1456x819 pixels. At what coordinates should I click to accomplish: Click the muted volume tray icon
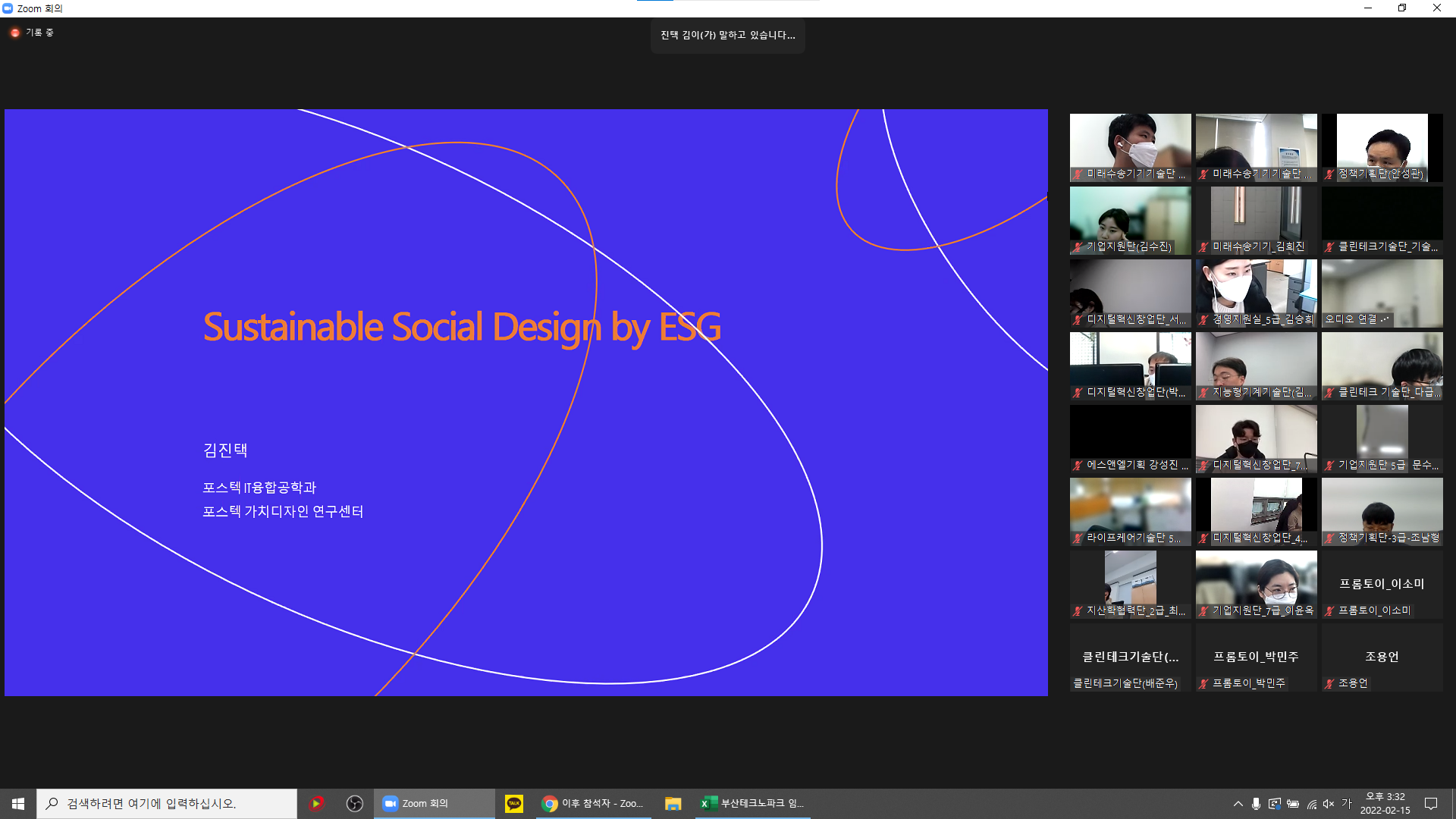pyautogui.click(x=1329, y=804)
